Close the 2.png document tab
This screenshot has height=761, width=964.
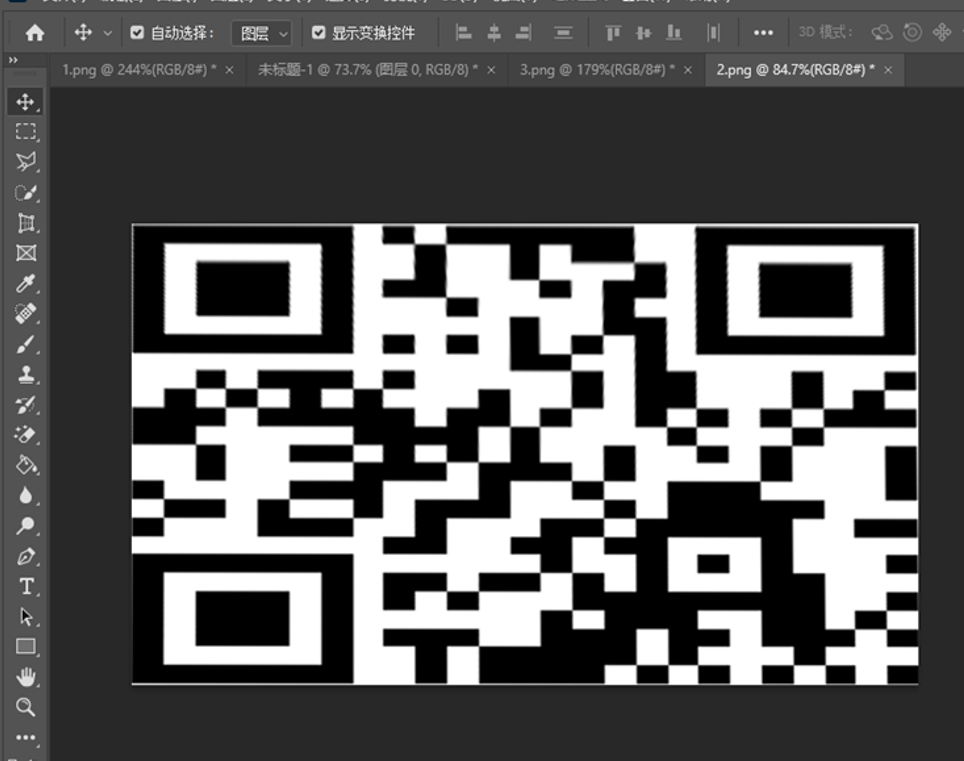[x=888, y=70]
